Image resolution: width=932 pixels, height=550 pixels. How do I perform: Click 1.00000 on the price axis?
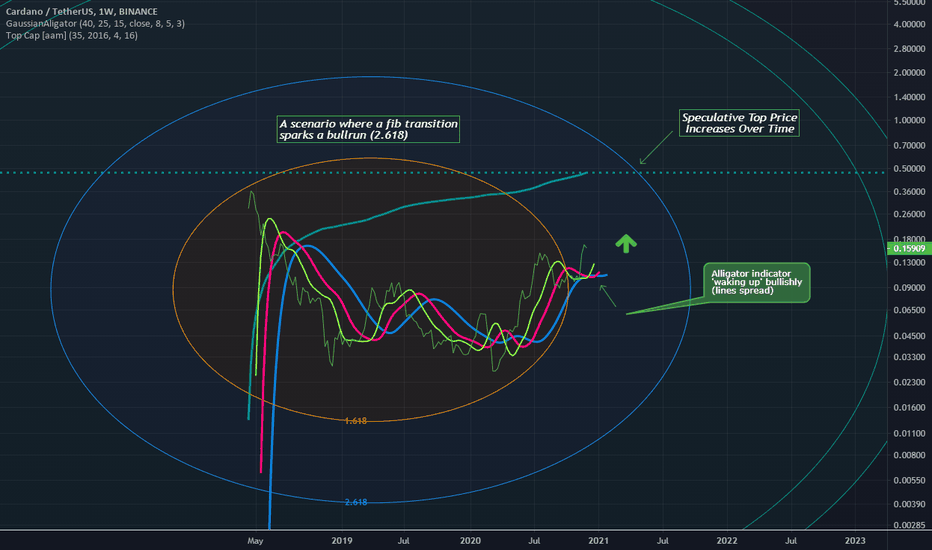[x=909, y=120]
